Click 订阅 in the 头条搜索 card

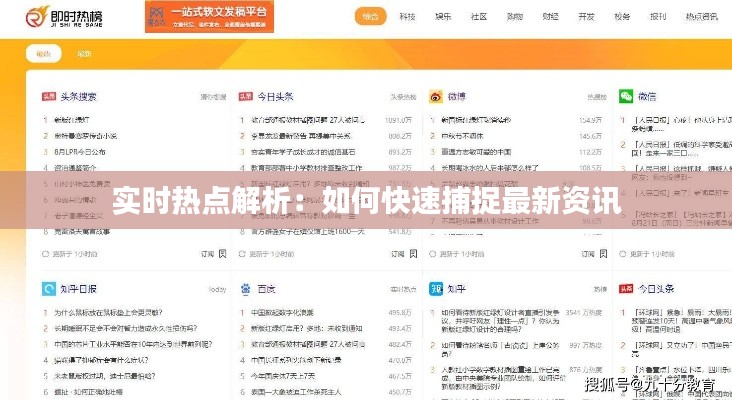point(207,254)
